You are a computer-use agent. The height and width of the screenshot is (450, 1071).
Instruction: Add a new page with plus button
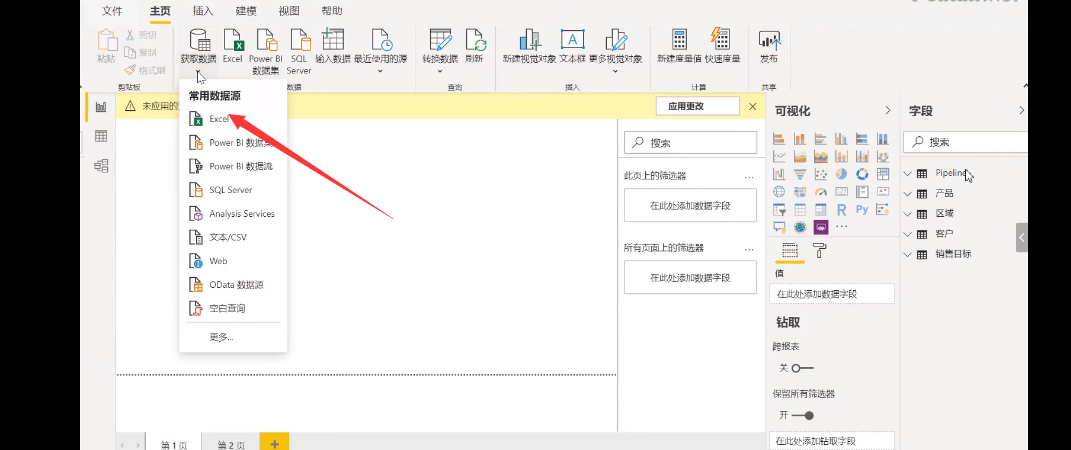coord(275,443)
